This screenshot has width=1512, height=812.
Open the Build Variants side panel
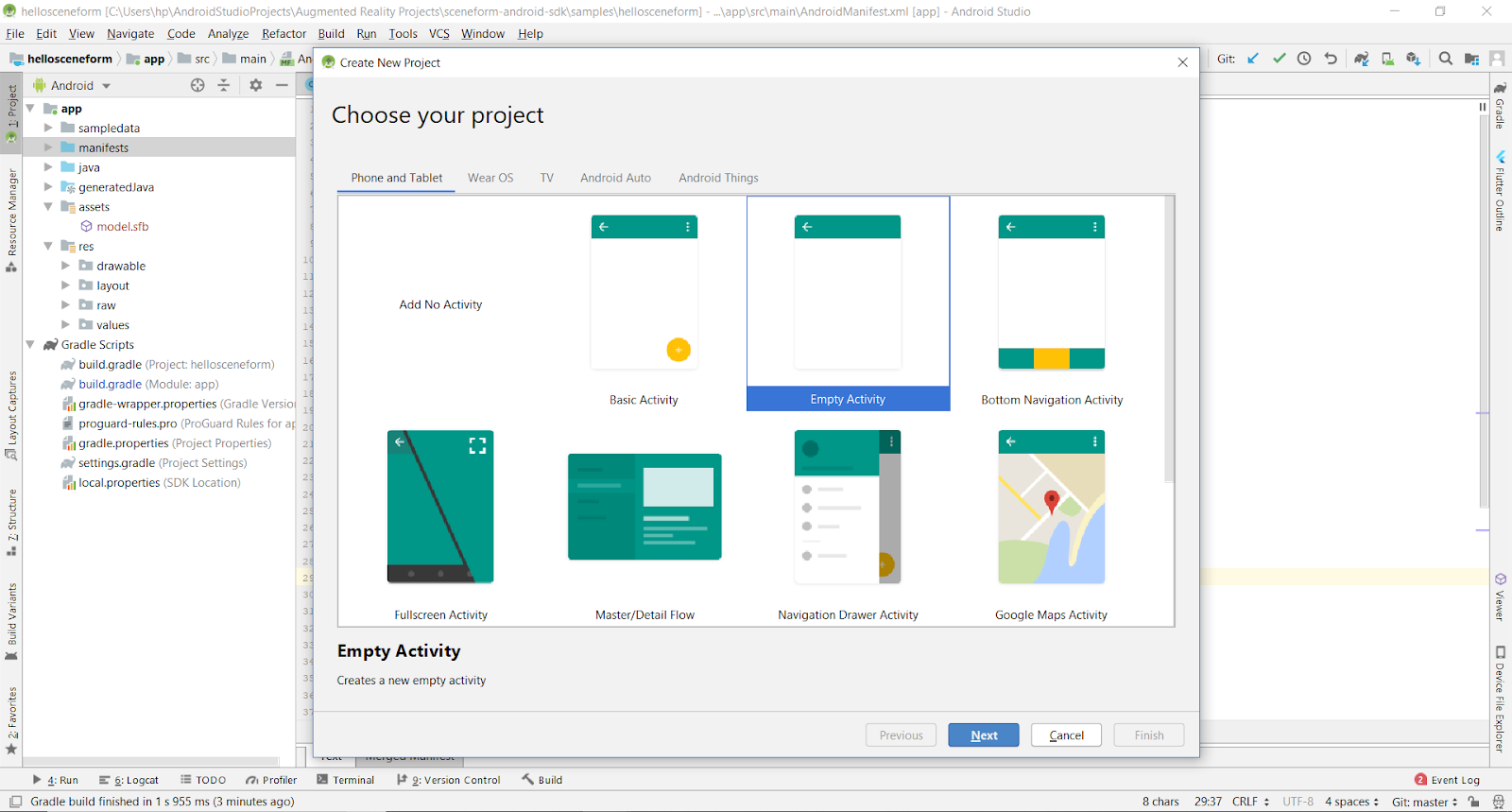11,622
